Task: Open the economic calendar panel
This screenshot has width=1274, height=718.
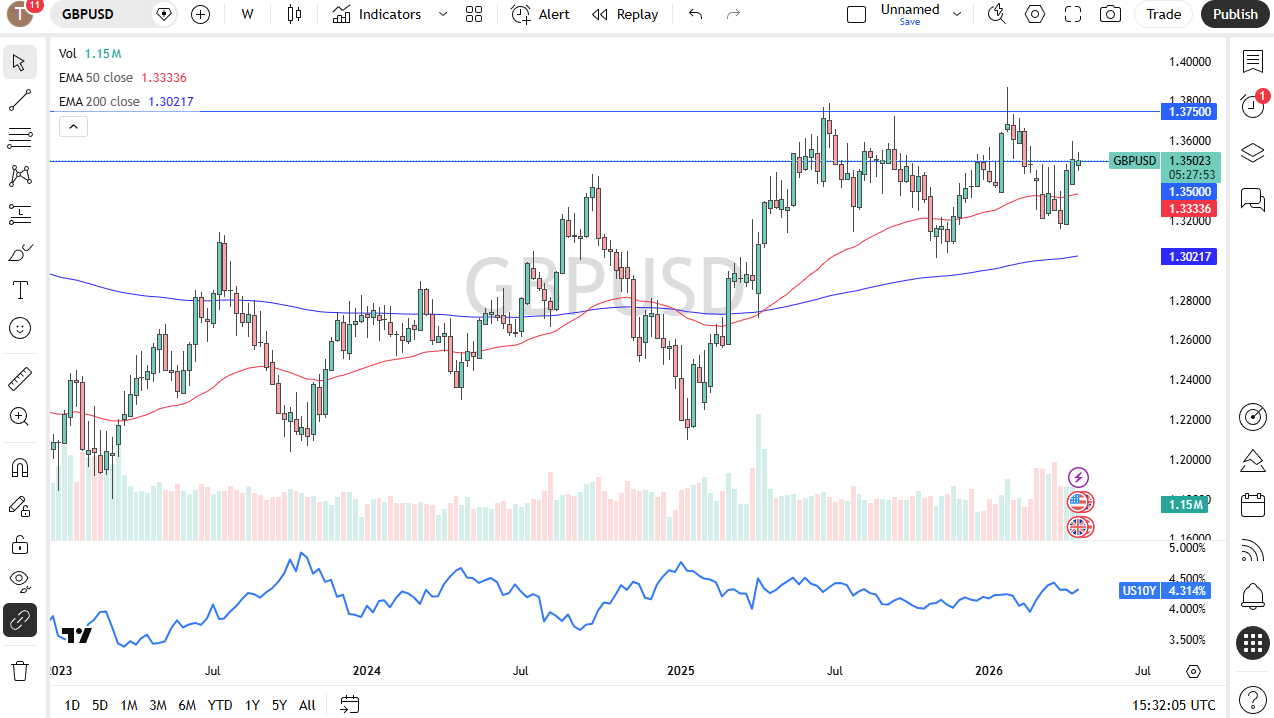Action: pos(1253,505)
